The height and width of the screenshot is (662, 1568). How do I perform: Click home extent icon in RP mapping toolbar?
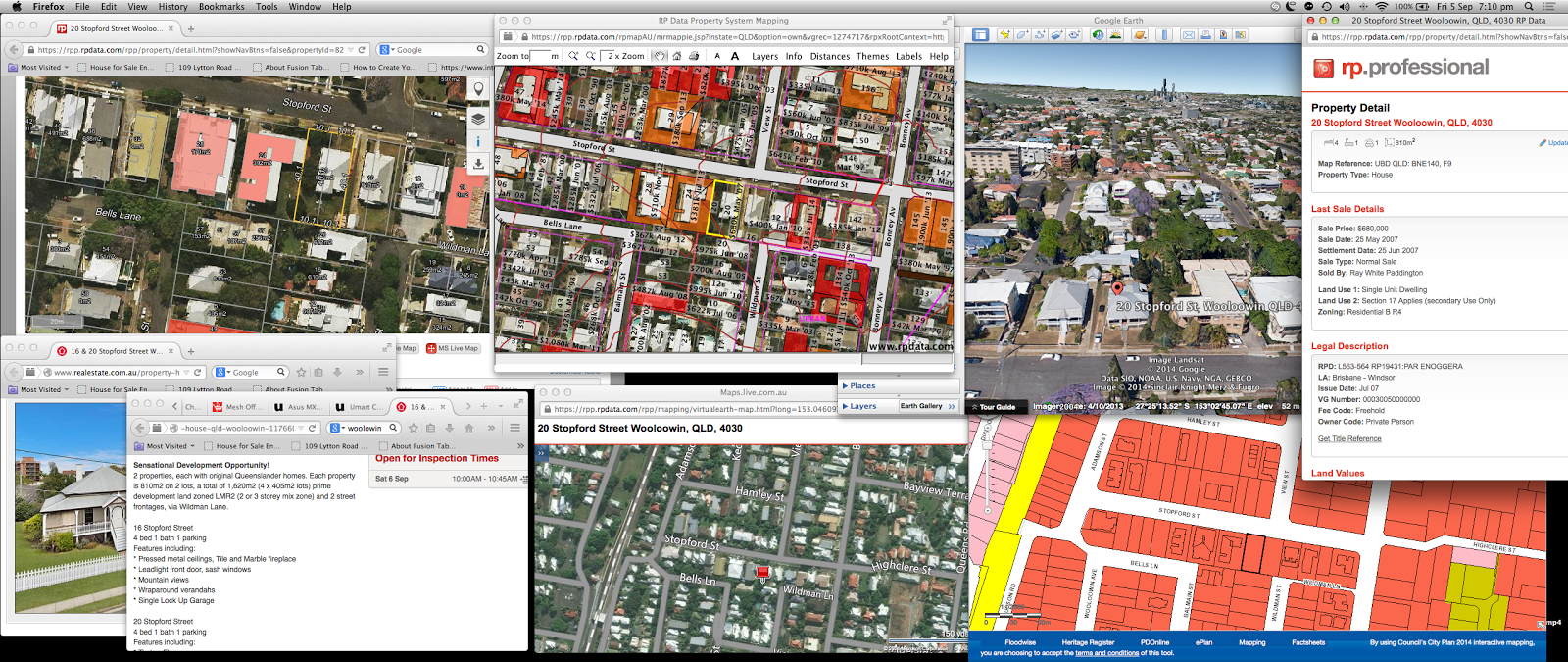pos(677,56)
